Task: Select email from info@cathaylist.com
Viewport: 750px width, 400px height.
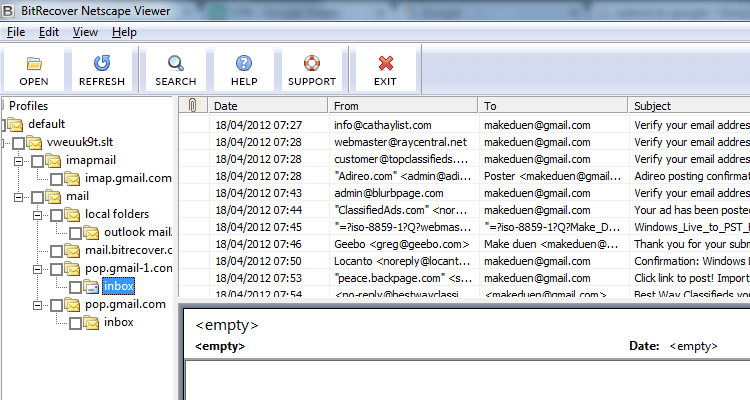Action: [x=464, y=125]
